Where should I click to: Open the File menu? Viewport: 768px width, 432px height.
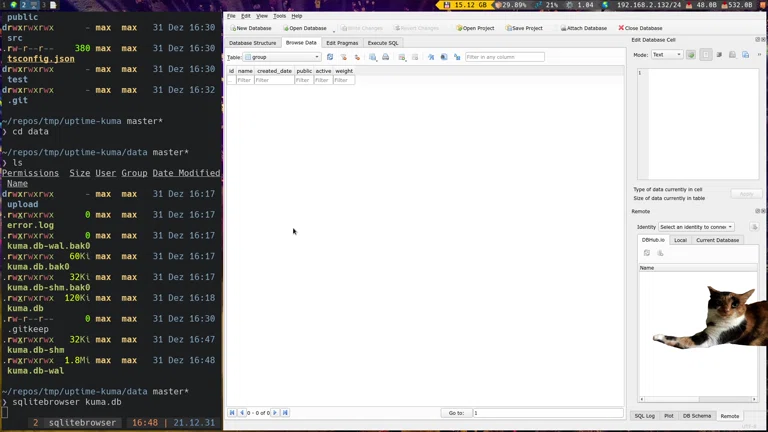[231, 16]
